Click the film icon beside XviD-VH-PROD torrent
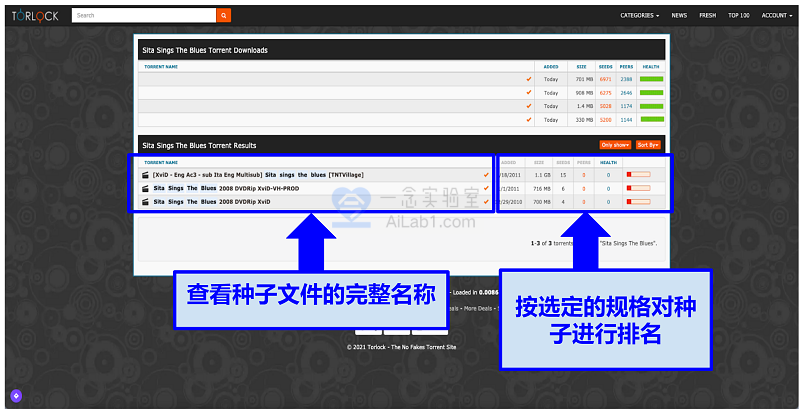 click(145, 188)
